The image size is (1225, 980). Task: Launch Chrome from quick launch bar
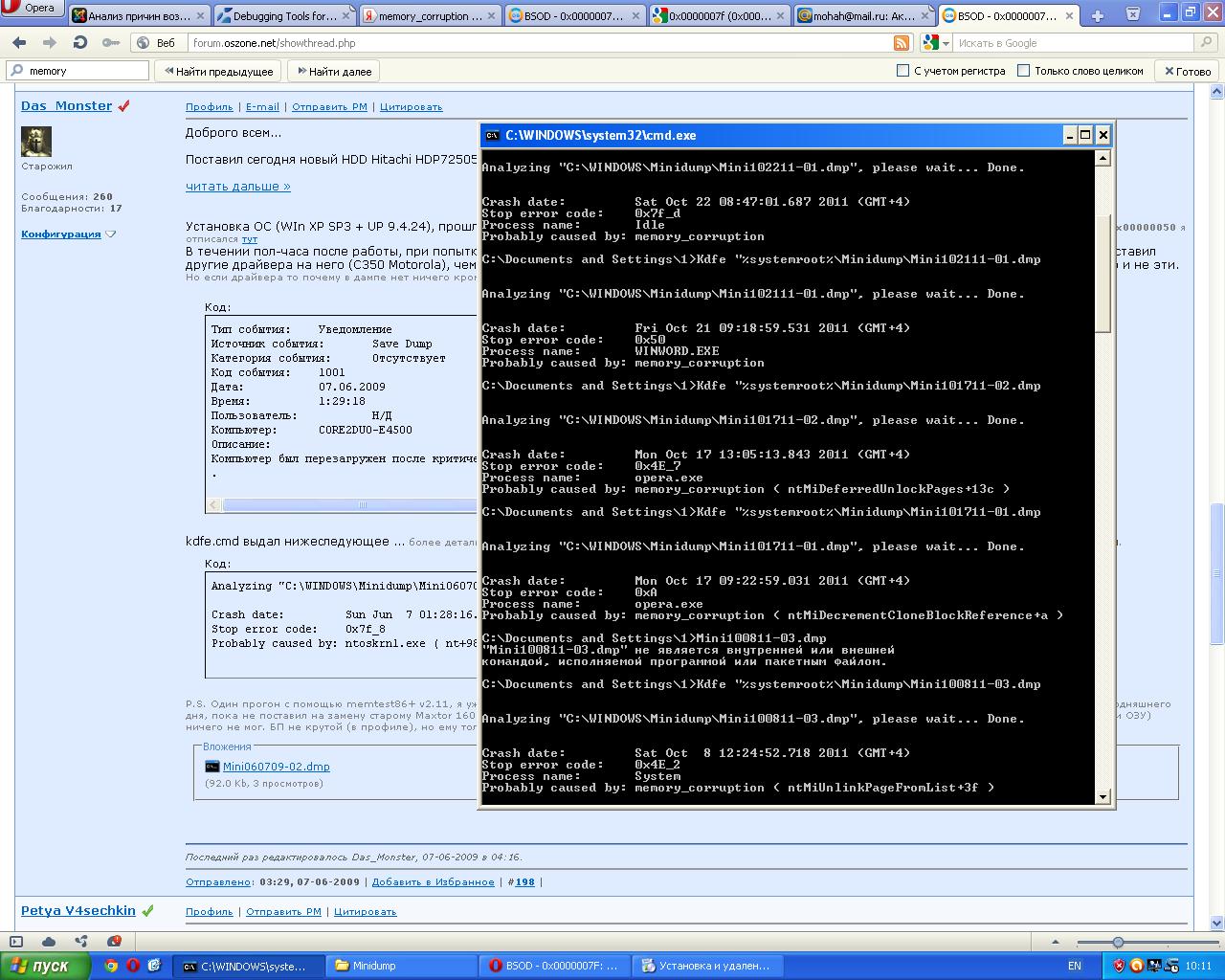tap(111, 966)
